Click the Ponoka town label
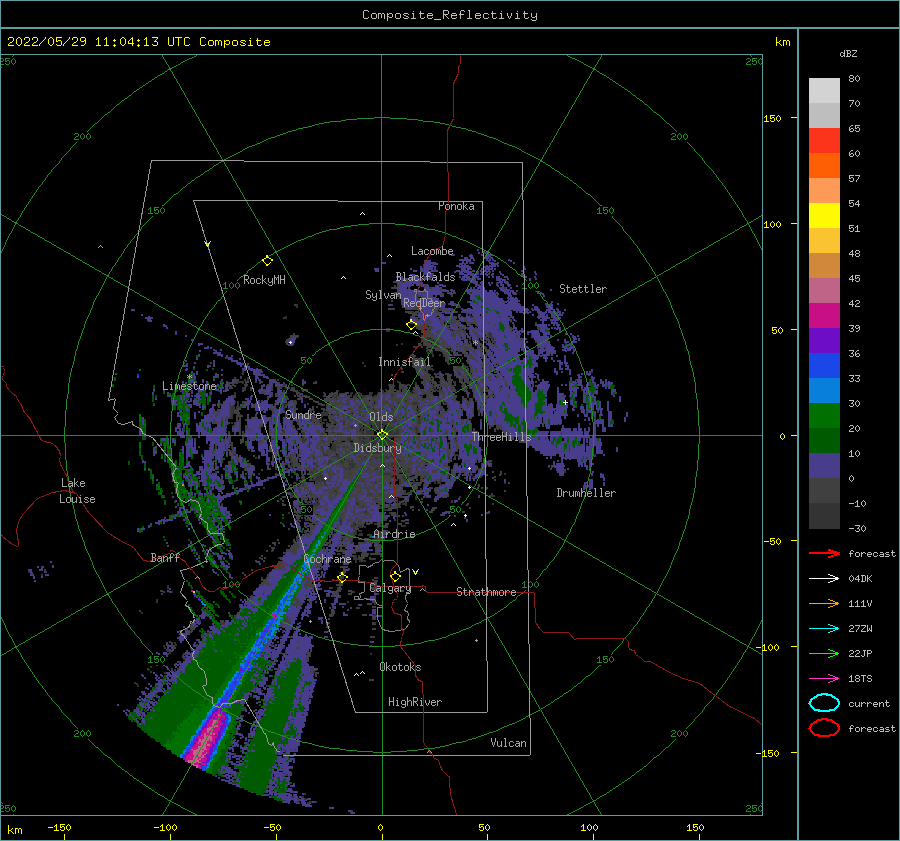Image resolution: width=900 pixels, height=841 pixels. point(456,206)
